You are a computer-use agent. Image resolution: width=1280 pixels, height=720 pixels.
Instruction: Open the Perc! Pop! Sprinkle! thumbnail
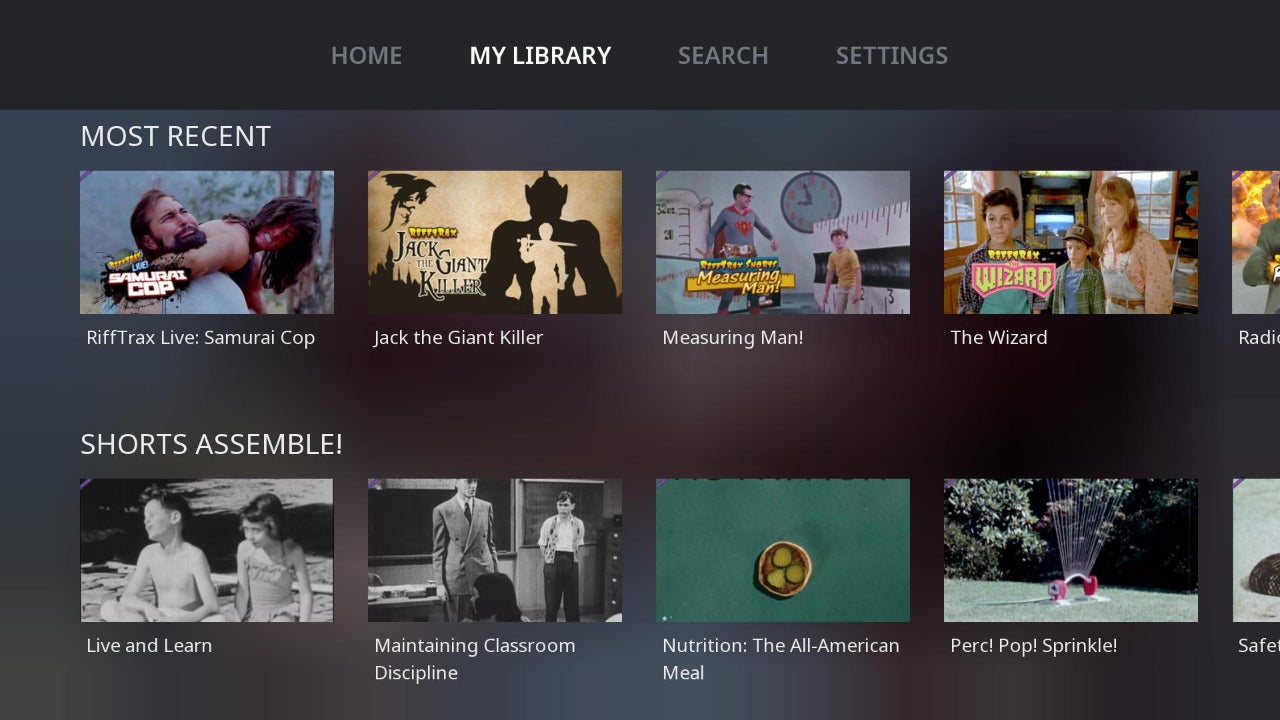[1071, 550]
